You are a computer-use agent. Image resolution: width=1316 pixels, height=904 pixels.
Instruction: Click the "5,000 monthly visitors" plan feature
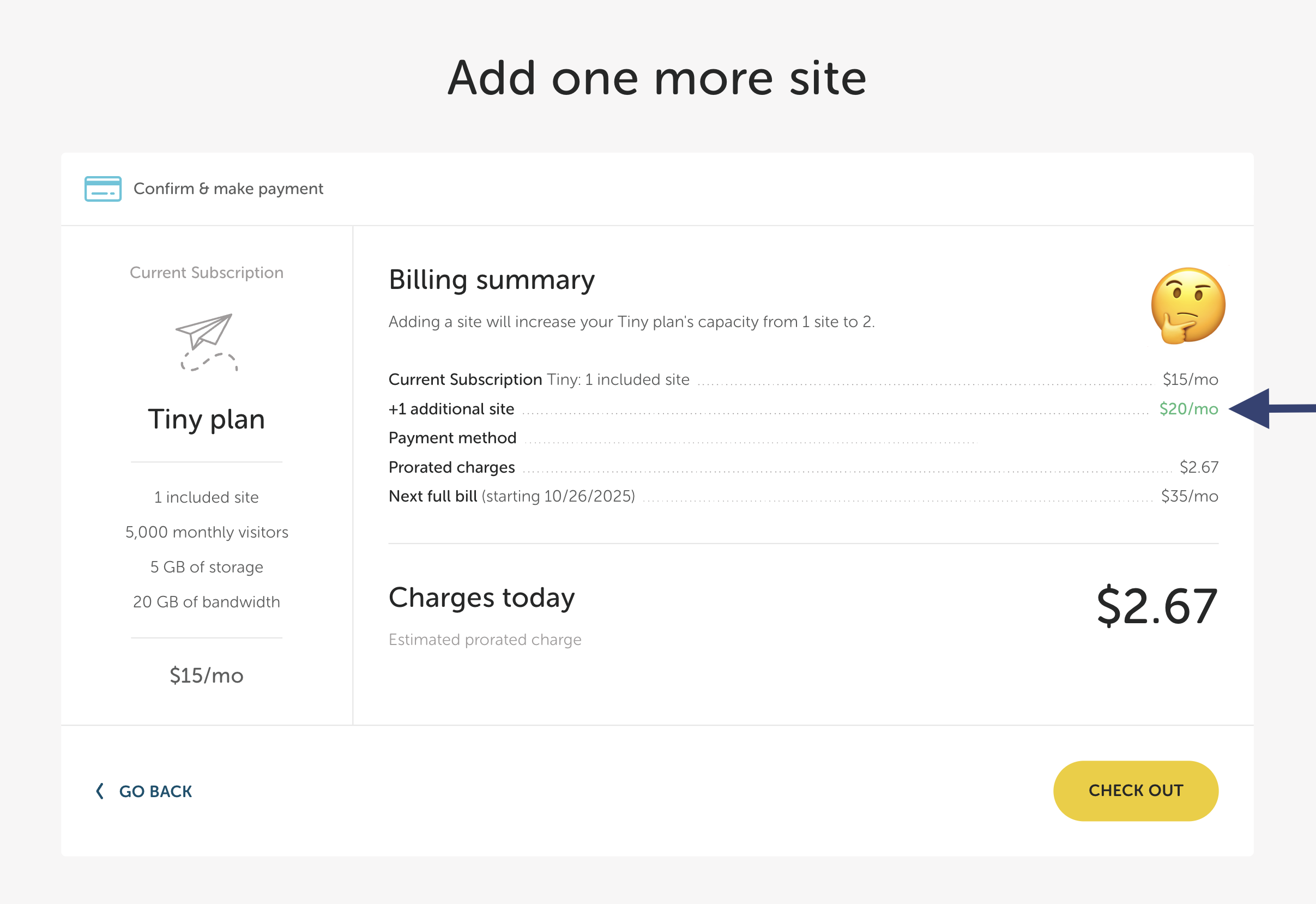point(206,532)
